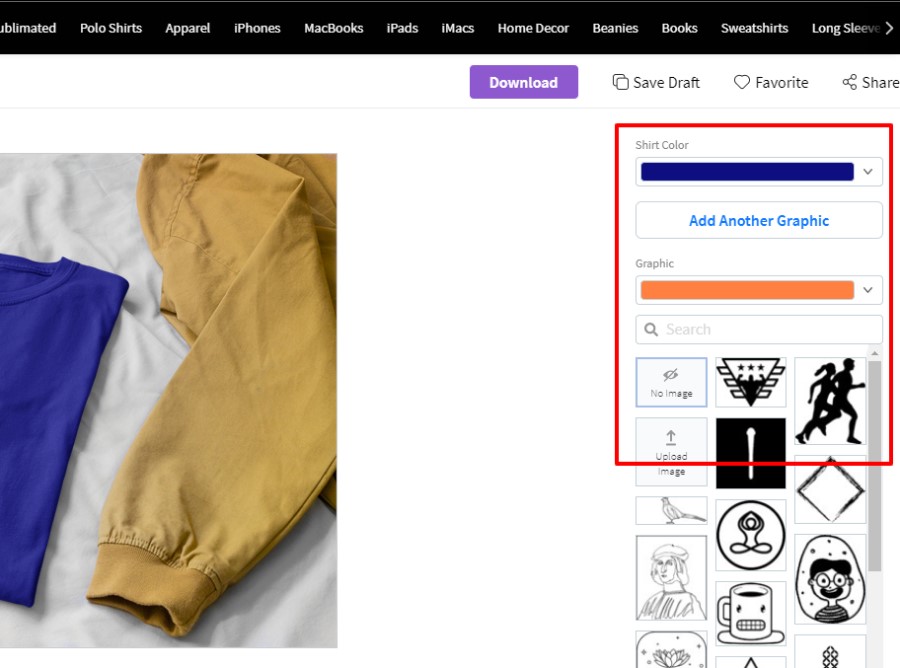Click the scrollbar up arrow in graphics list
The width and height of the screenshot is (900, 668).
click(874, 354)
